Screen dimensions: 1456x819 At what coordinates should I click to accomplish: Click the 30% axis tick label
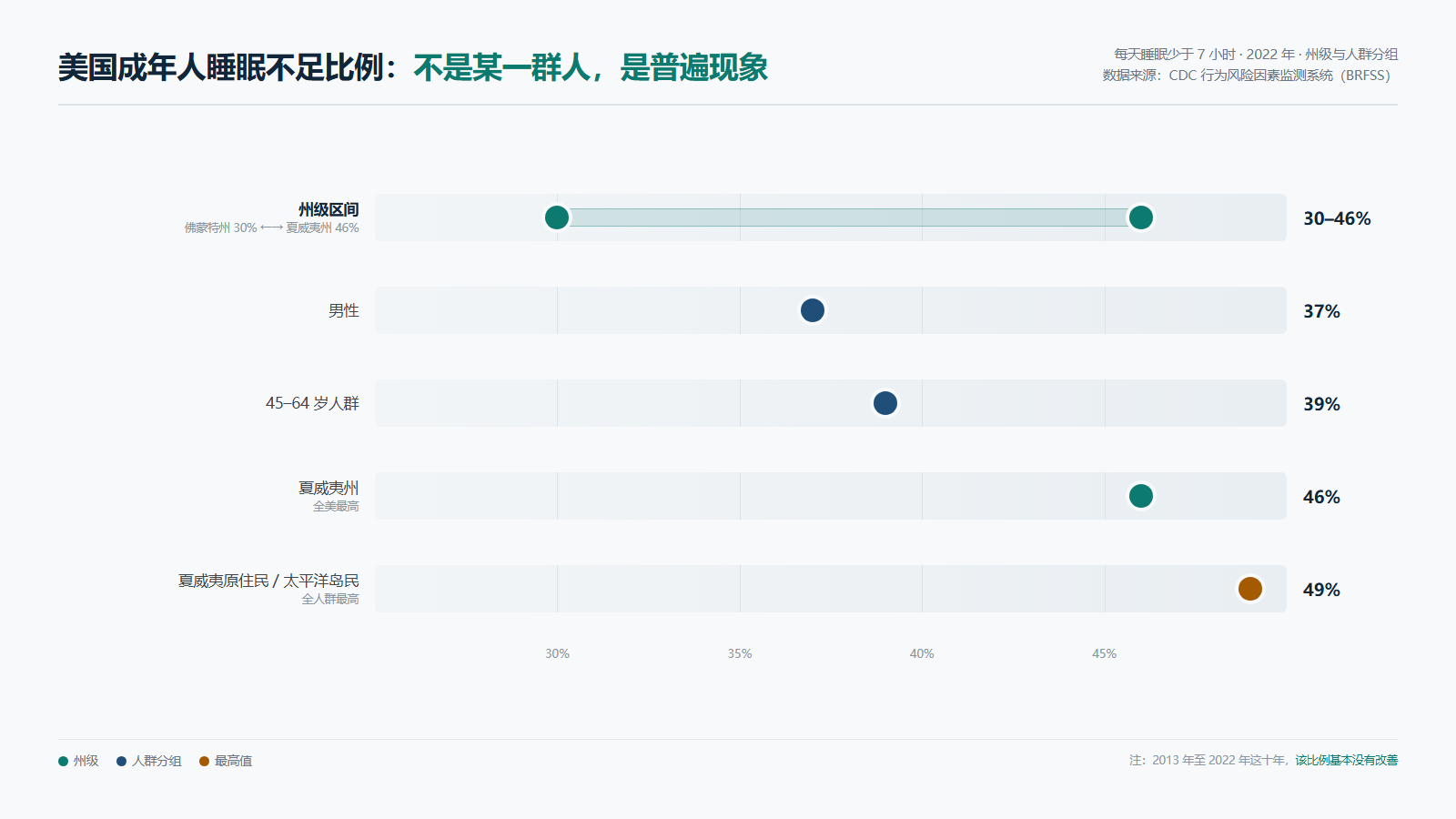[558, 653]
